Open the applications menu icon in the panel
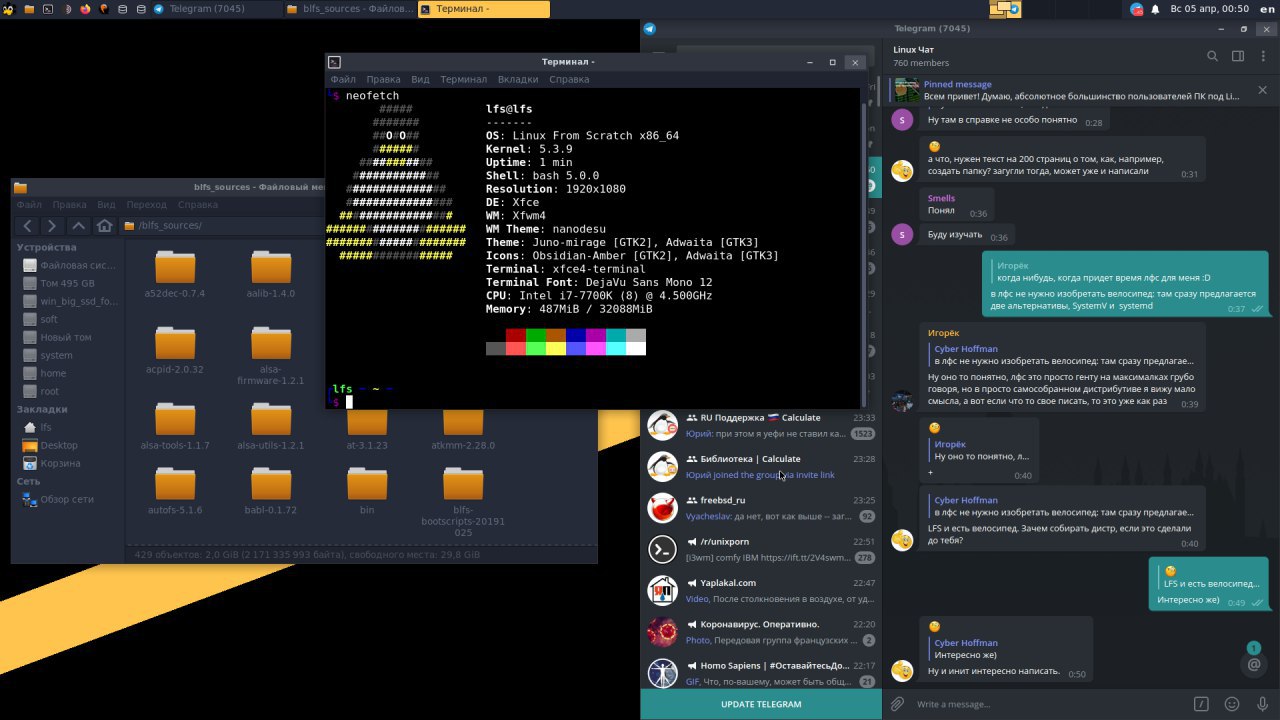 point(8,9)
